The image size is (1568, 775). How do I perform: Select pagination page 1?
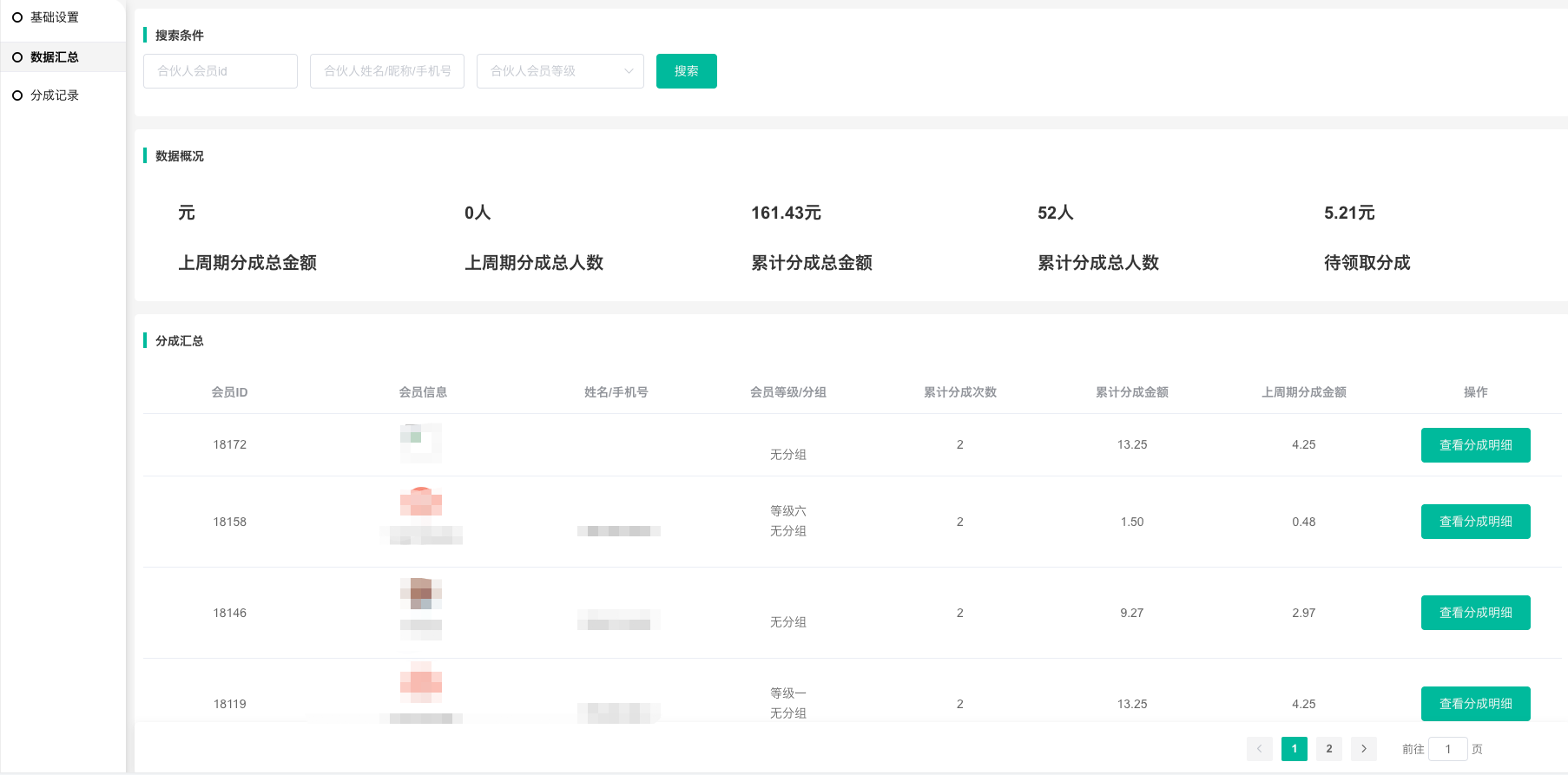1294,749
